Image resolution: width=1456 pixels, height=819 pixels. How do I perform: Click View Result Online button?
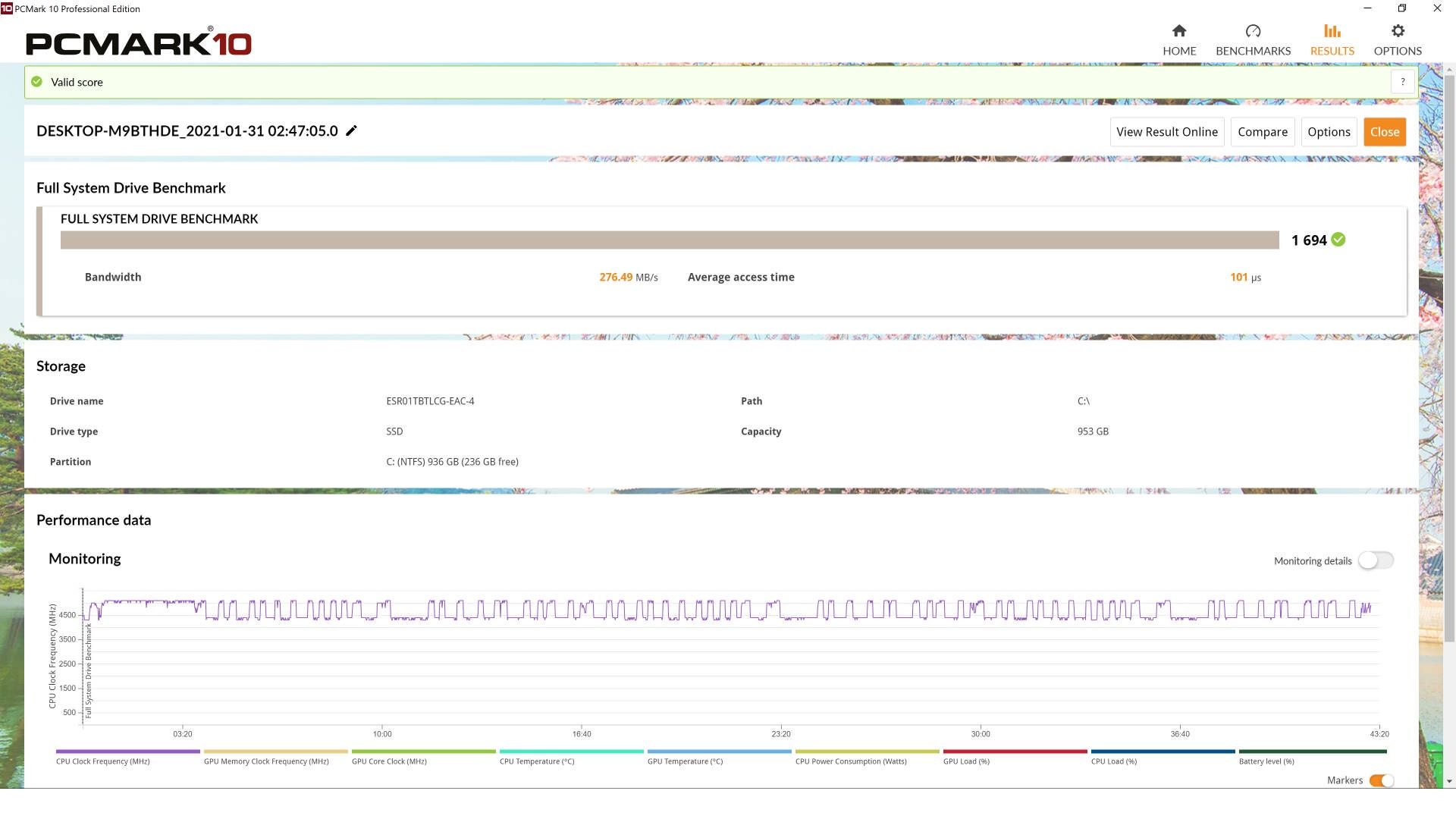click(x=1167, y=132)
